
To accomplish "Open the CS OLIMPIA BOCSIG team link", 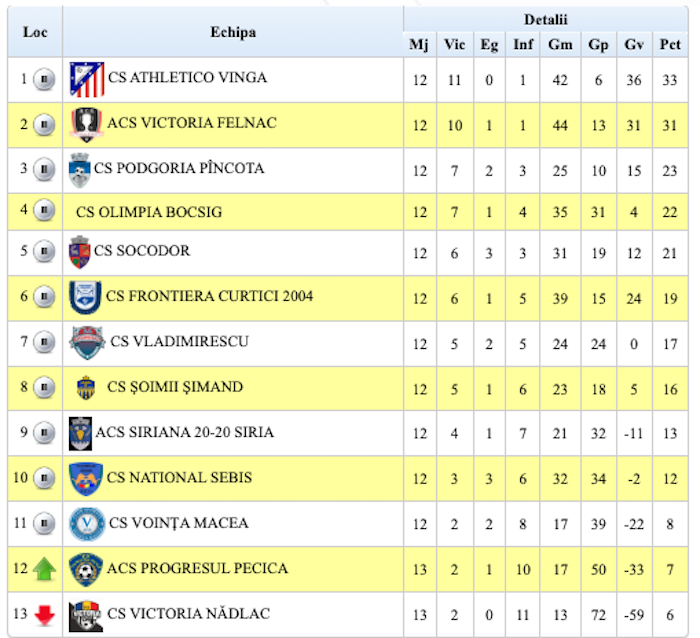I will pyautogui.click(x=149, y=212).
